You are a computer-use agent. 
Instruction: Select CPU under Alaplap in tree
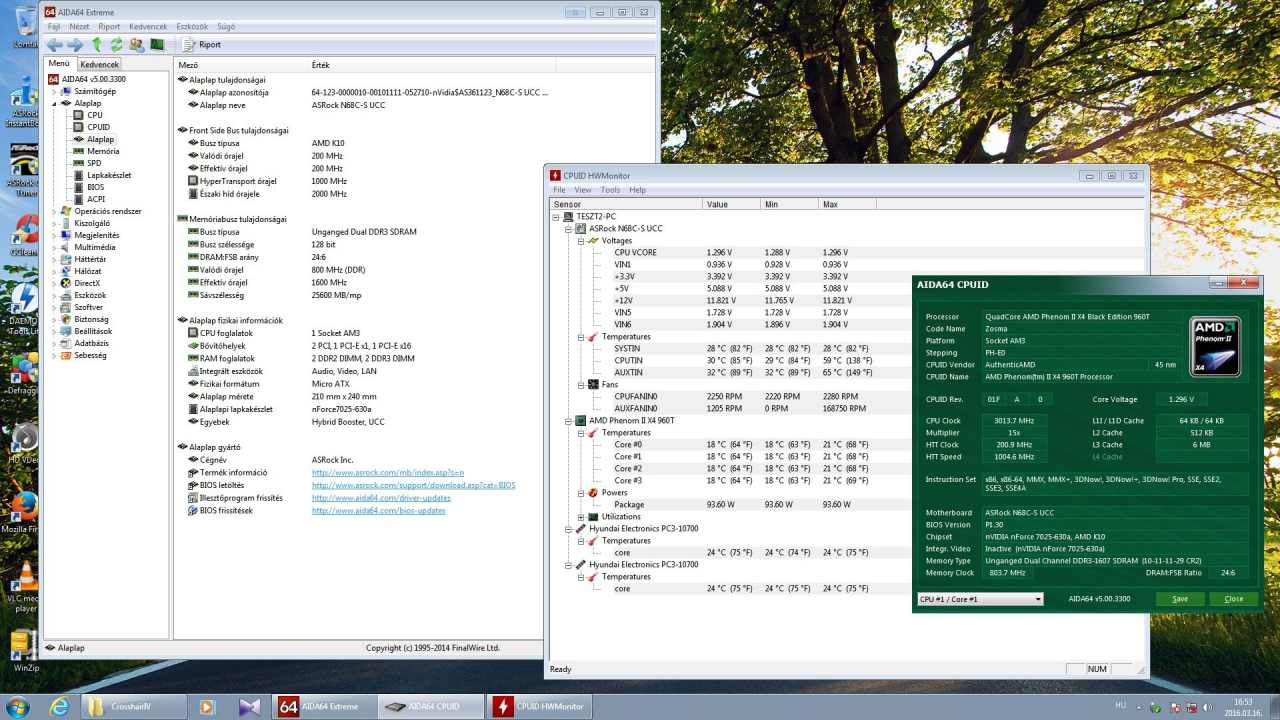coord(94,115)
